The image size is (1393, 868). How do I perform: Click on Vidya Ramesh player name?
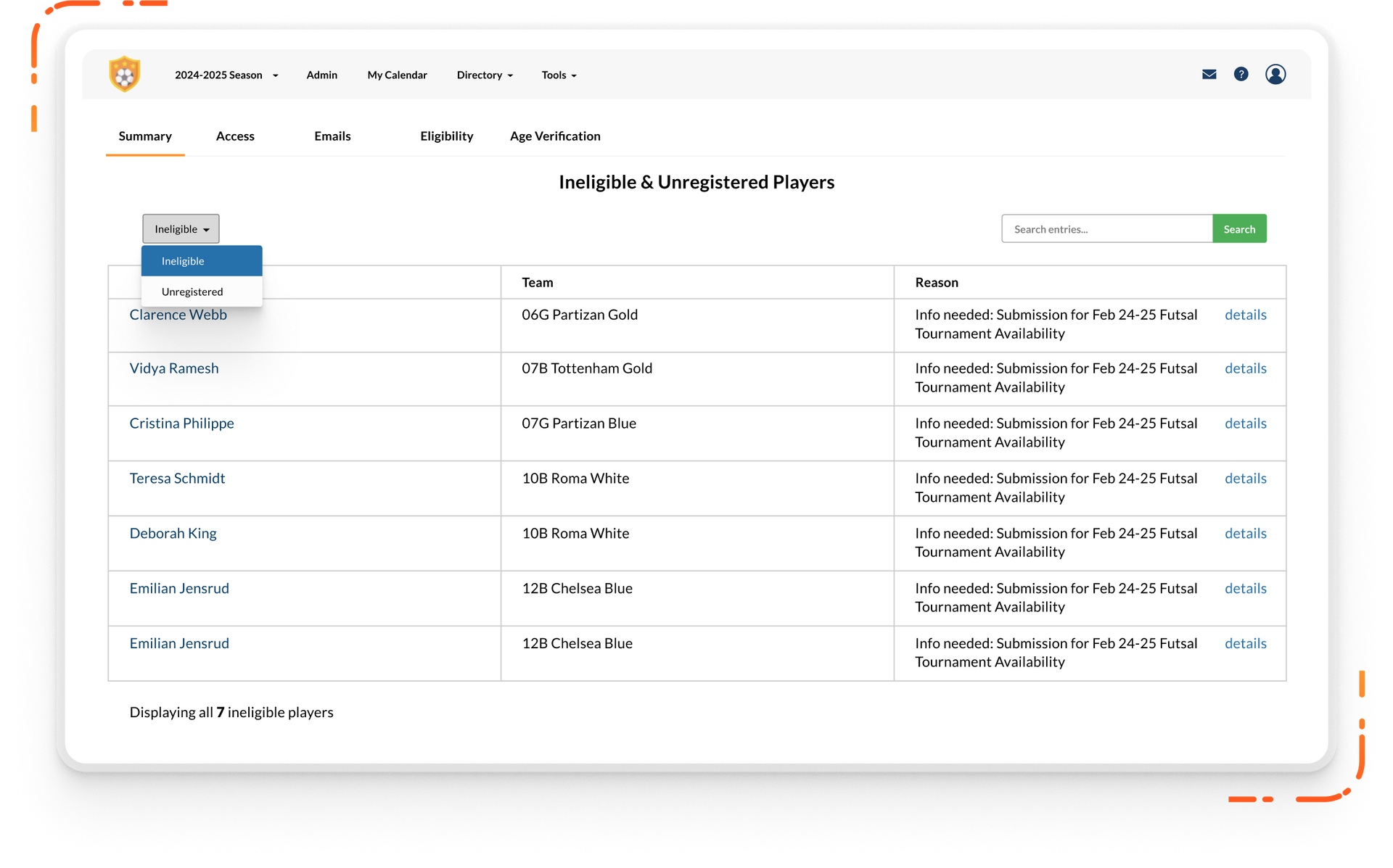click(175, 367)
